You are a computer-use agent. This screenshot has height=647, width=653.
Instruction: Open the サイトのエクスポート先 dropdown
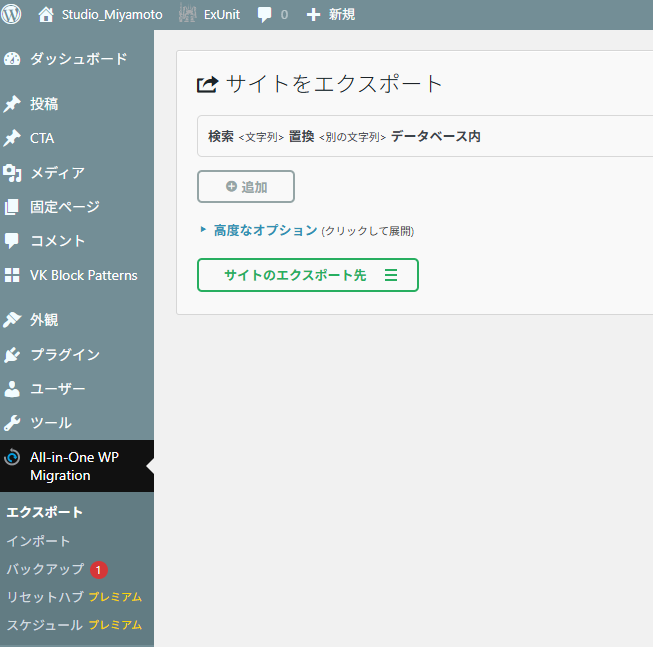pos(308,275)
